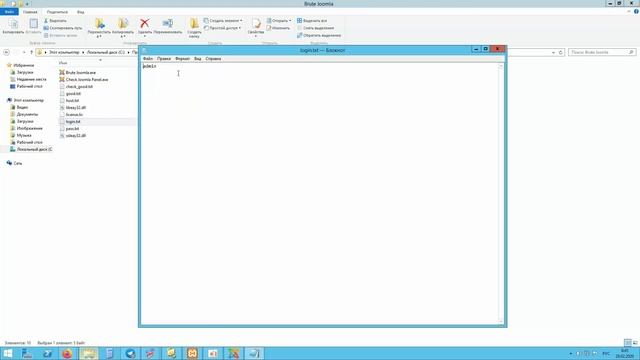
Task: Open Музыка in navigation pane
Action: point(21,135)
